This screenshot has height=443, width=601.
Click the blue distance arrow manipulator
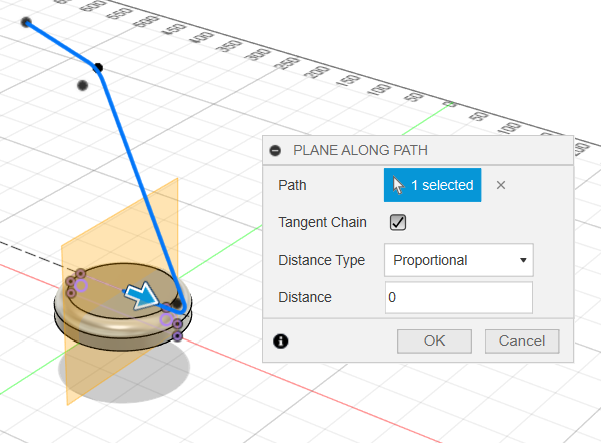(141, 295)
